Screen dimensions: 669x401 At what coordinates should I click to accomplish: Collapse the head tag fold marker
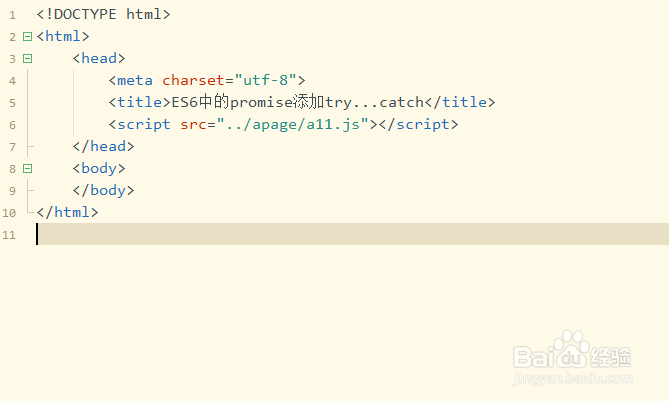coord(27,59)
